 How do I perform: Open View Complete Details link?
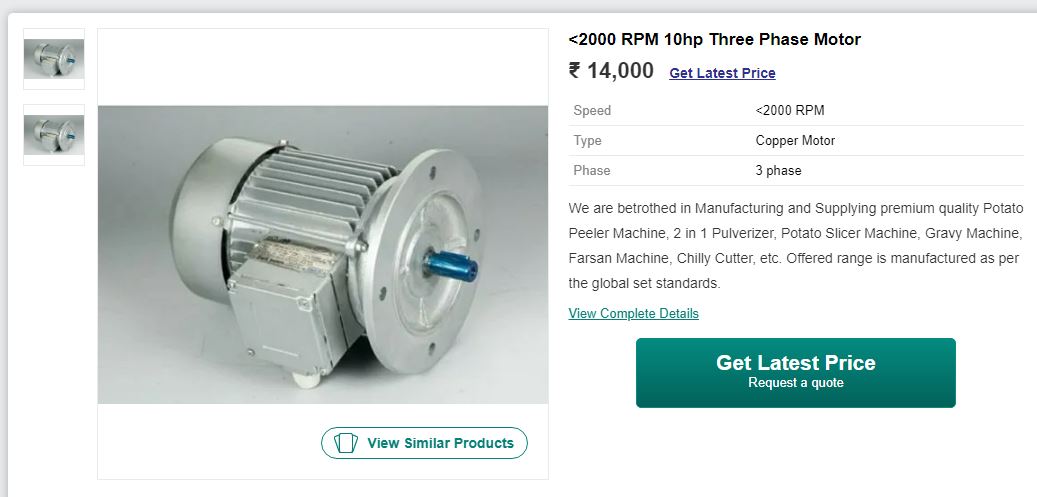[x=634, y=313]
